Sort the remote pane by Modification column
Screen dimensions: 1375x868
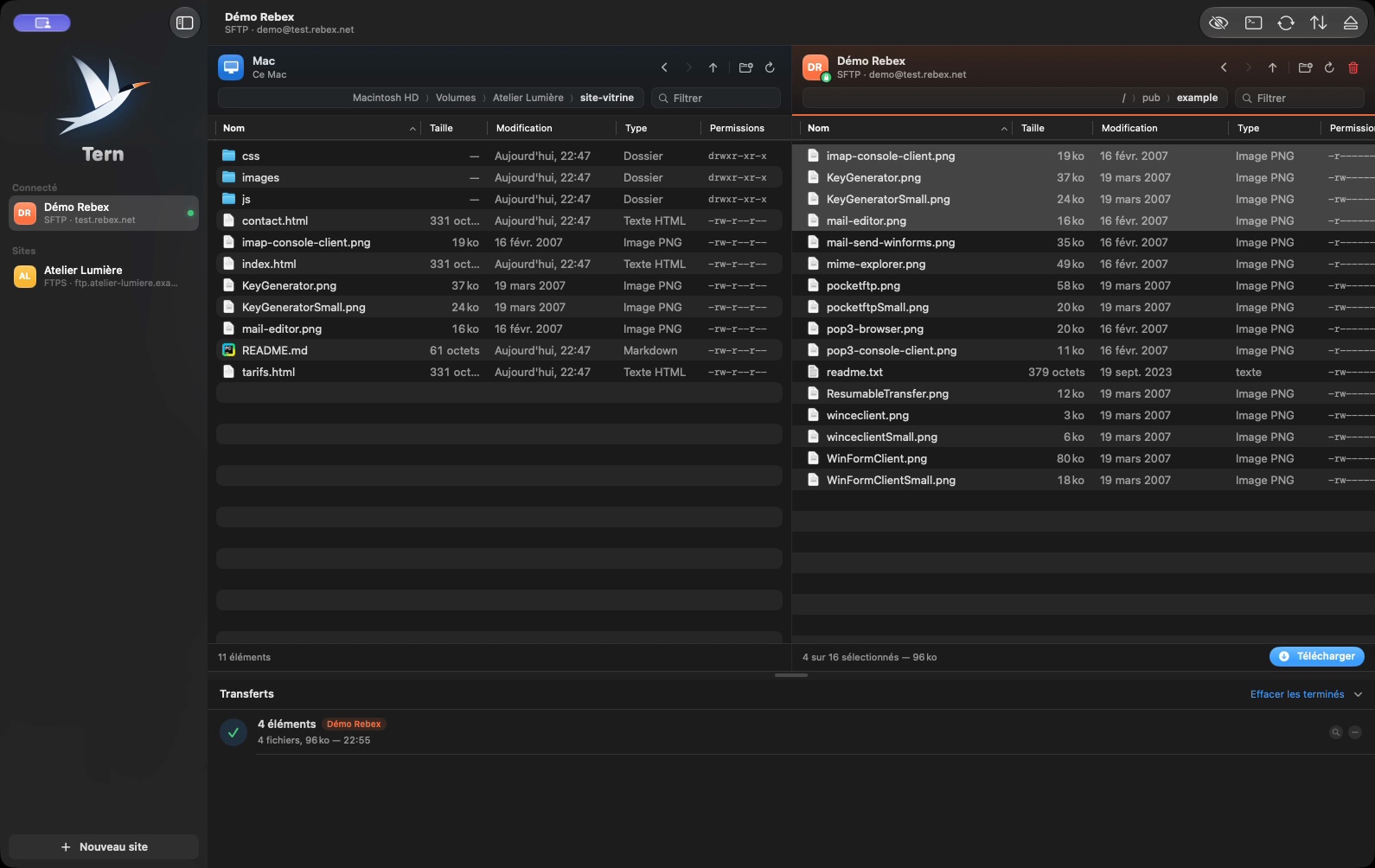(1161, 128)
